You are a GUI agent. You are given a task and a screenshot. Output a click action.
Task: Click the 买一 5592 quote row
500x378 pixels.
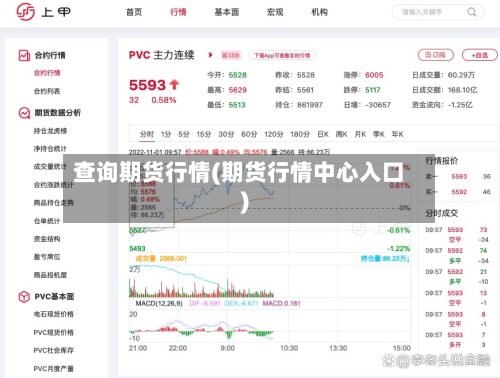[x=458, y=192]
